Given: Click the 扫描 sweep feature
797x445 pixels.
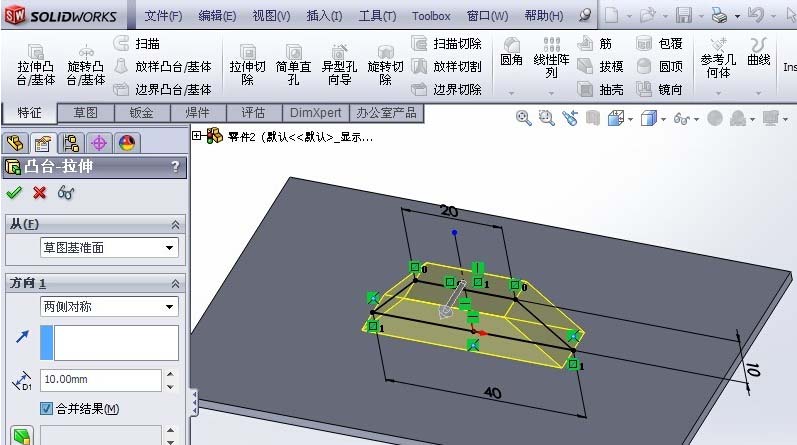Looking at the screenshot, I should (137, 43).
